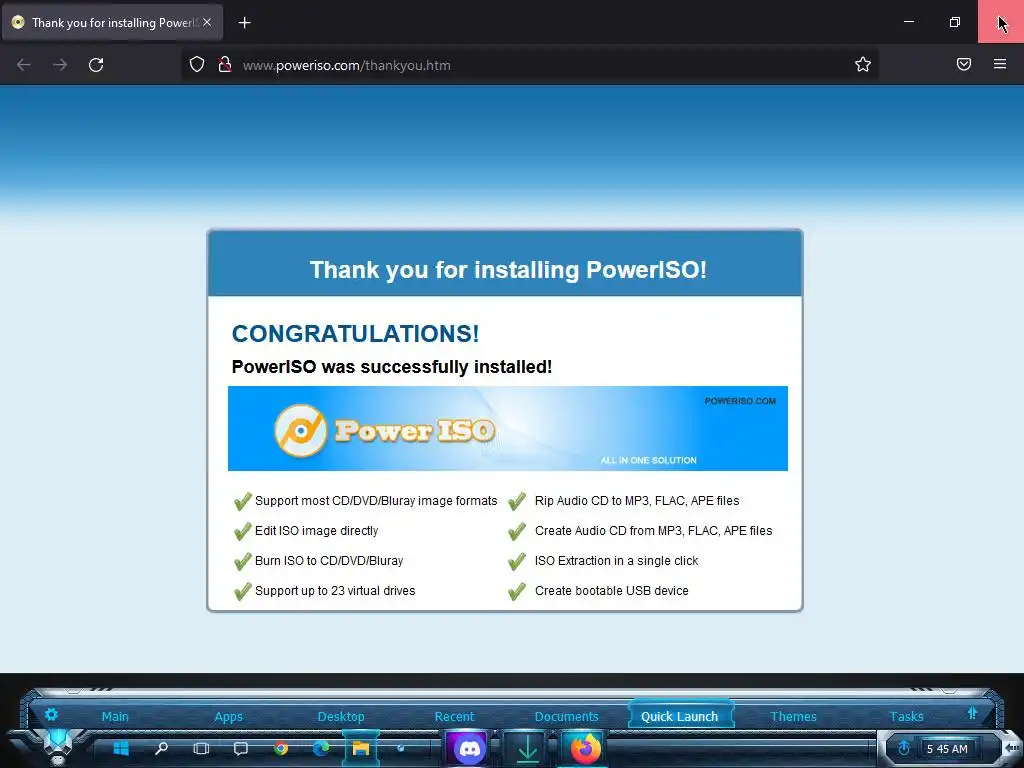This screenshot has width=1024, height=768.
Task: Click the PowerISO banner image
Action: 507,428
